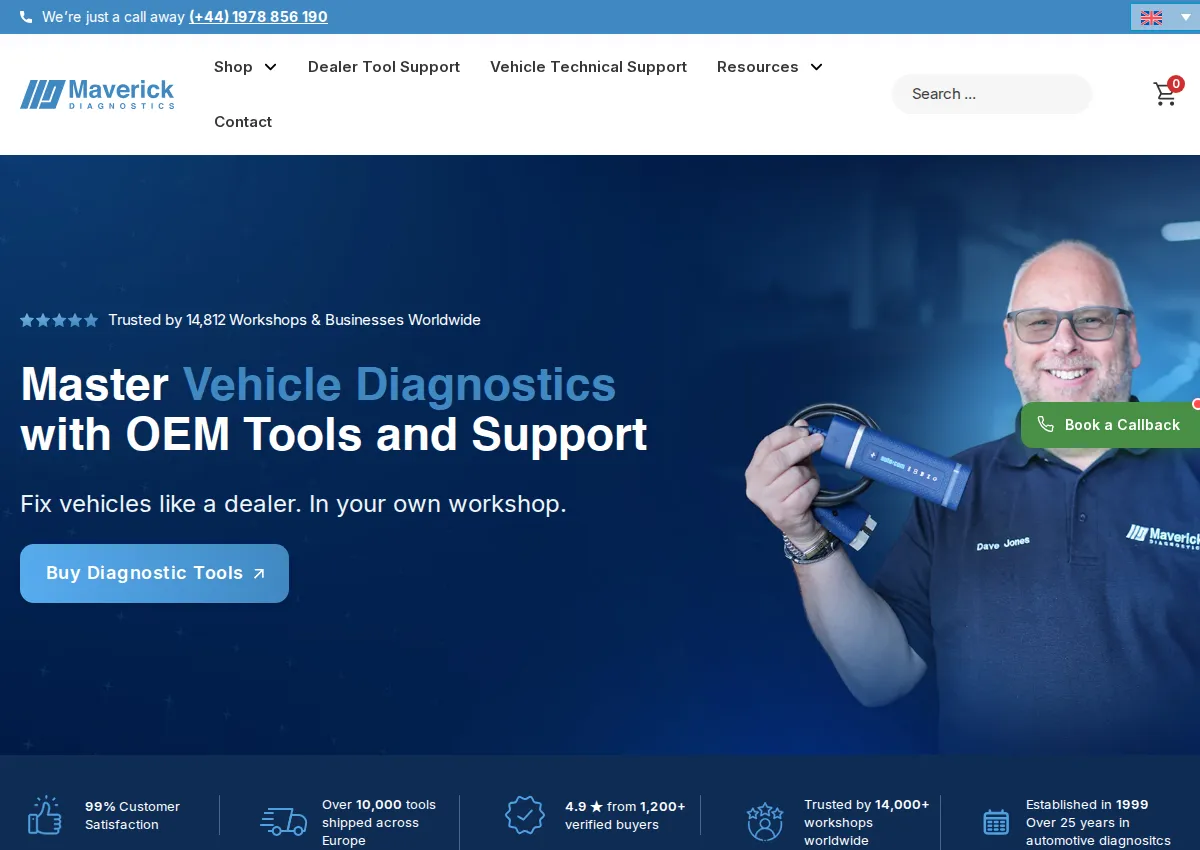Click the phone icon in top bar

pos(26,17)
